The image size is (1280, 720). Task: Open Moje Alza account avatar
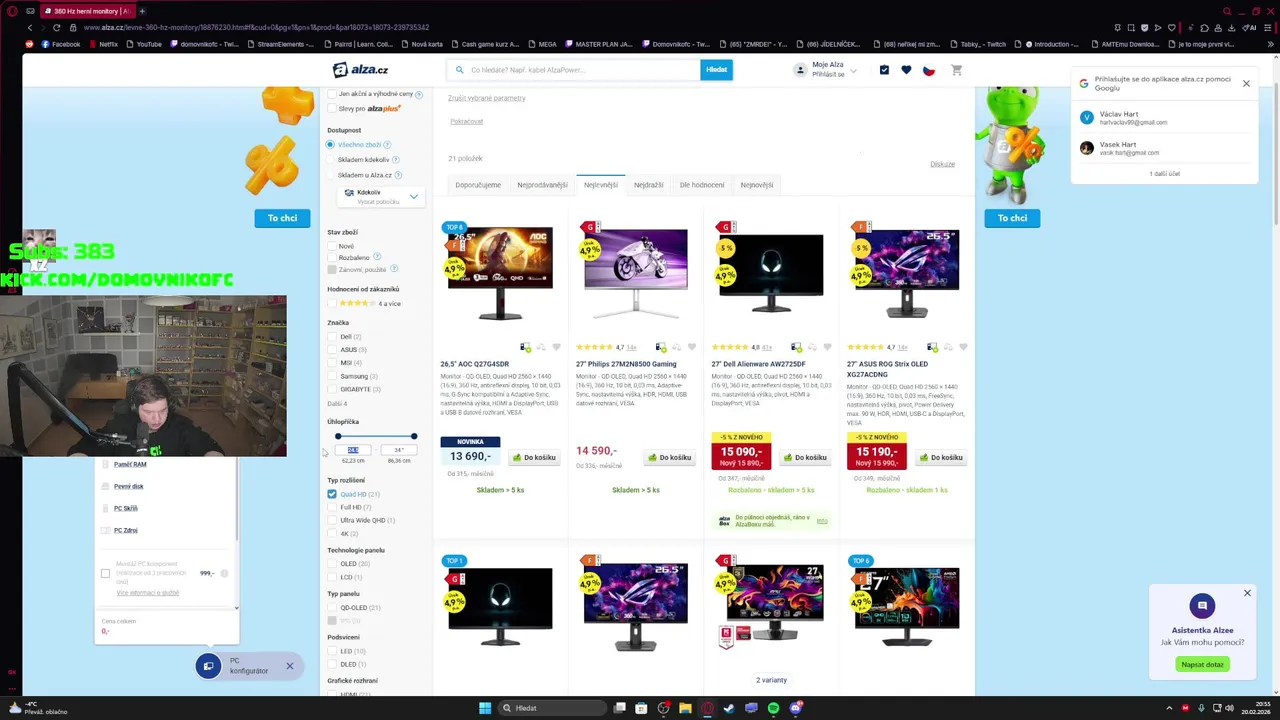800,70
